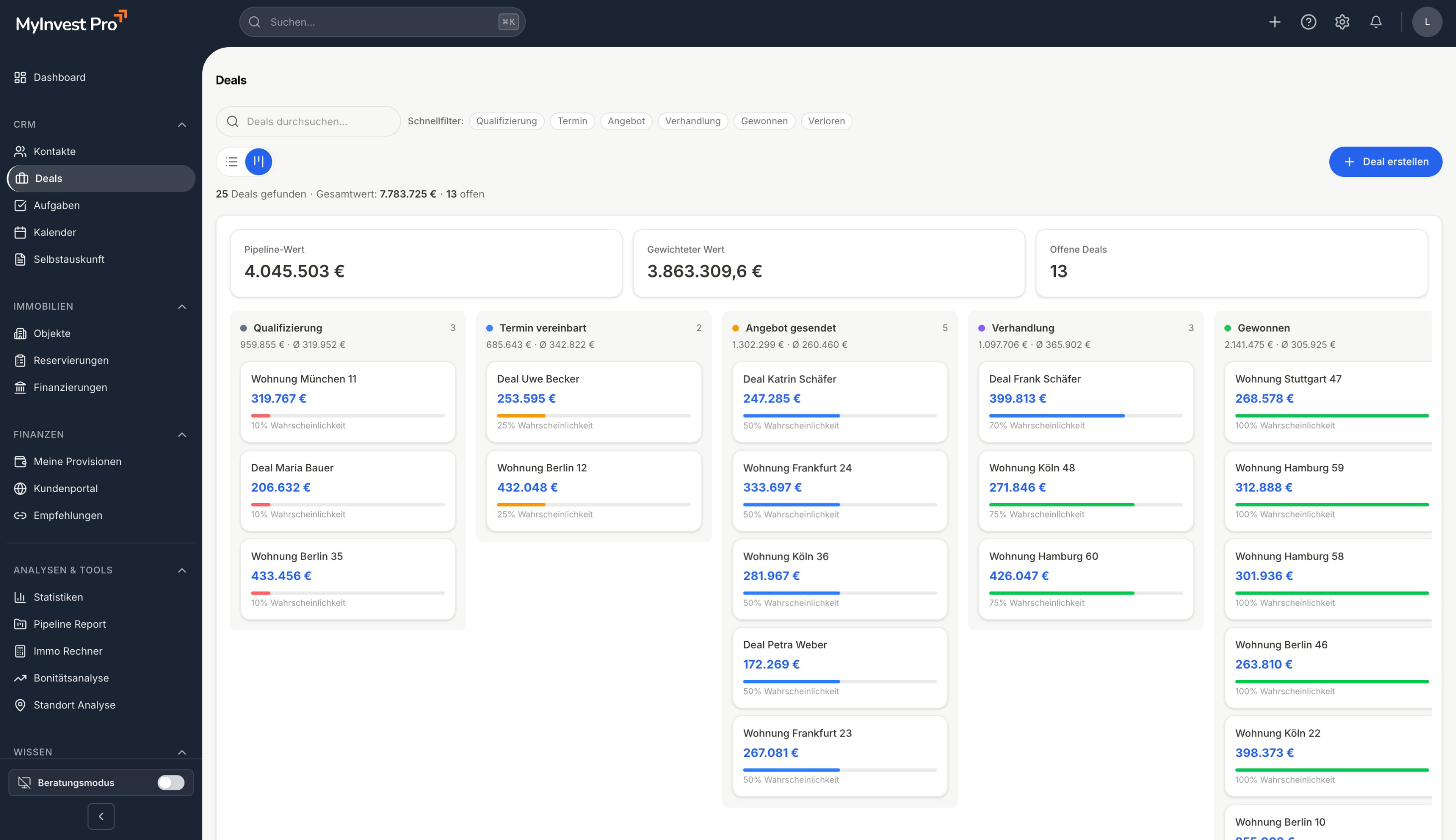
Task: Toggle the Beratungsmodus switch
Action: [x=171, y=782]
